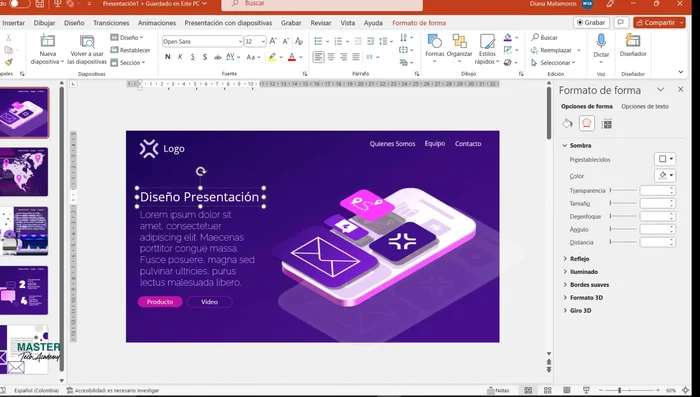
Task: Open the Dibujar ribbon tab
Action: 44,23
